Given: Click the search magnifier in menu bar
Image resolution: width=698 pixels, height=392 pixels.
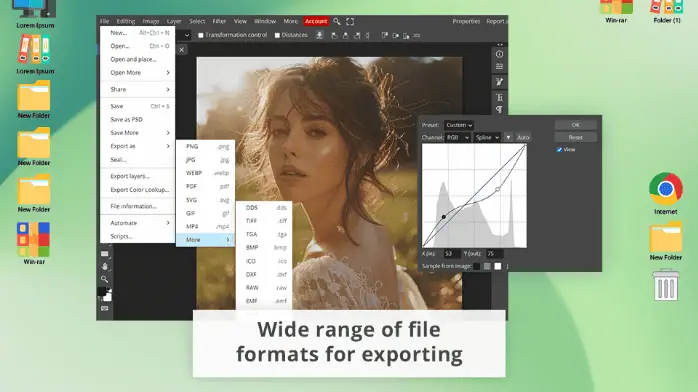Looking at the screenshot, I should (337, 21).
